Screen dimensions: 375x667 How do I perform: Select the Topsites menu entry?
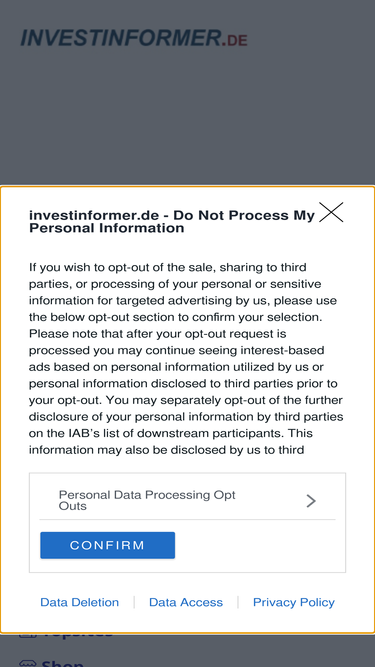coord(77,635)
